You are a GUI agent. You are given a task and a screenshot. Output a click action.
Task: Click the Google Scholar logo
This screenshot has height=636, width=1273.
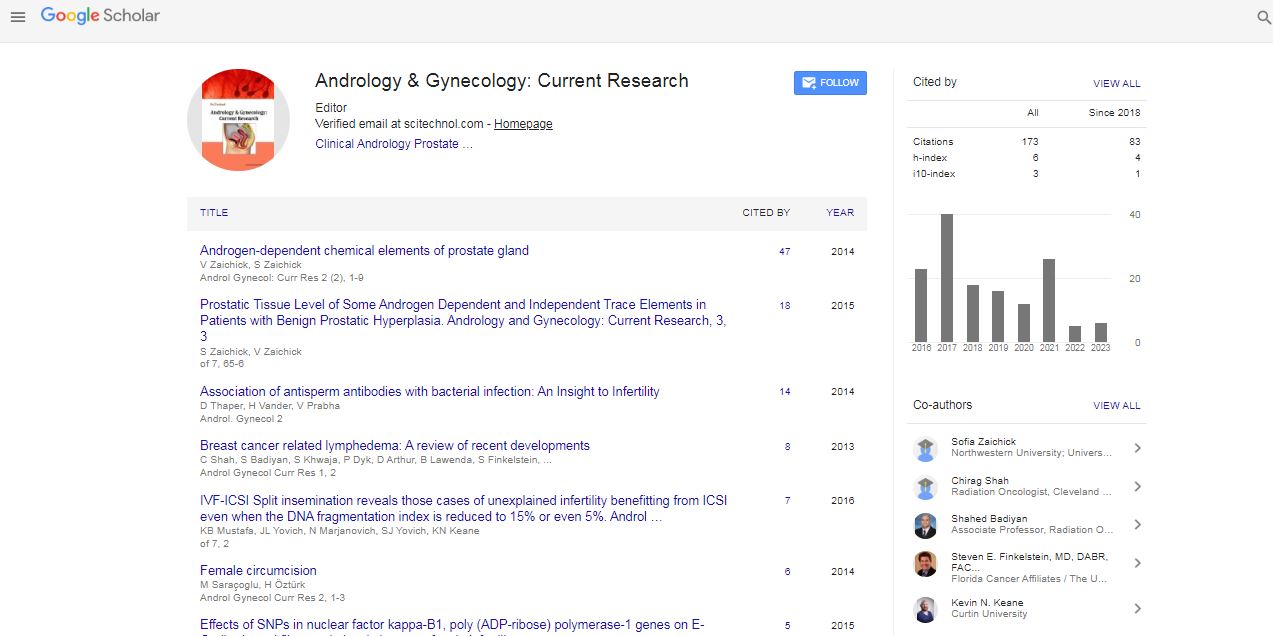pyautogui.click(x=100, y=16)
